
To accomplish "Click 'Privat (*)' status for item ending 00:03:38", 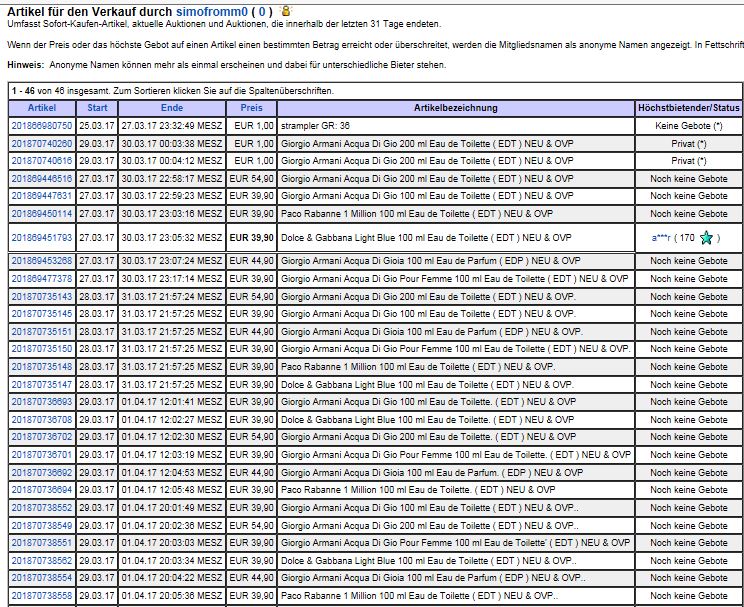I will point(688,143).
